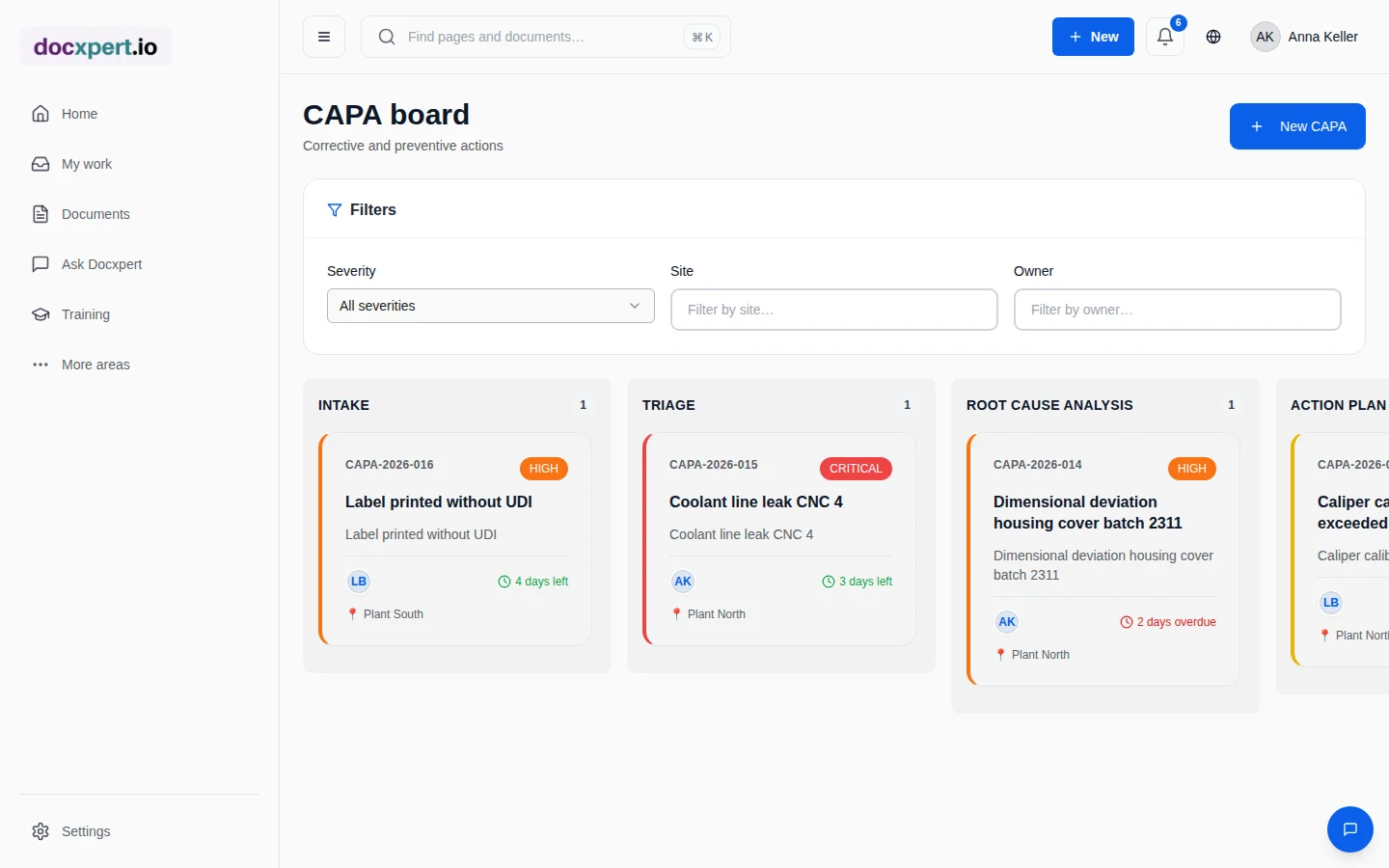
Task: Click the CAPA-2026-014 identifier
Action: point(1038,465)
